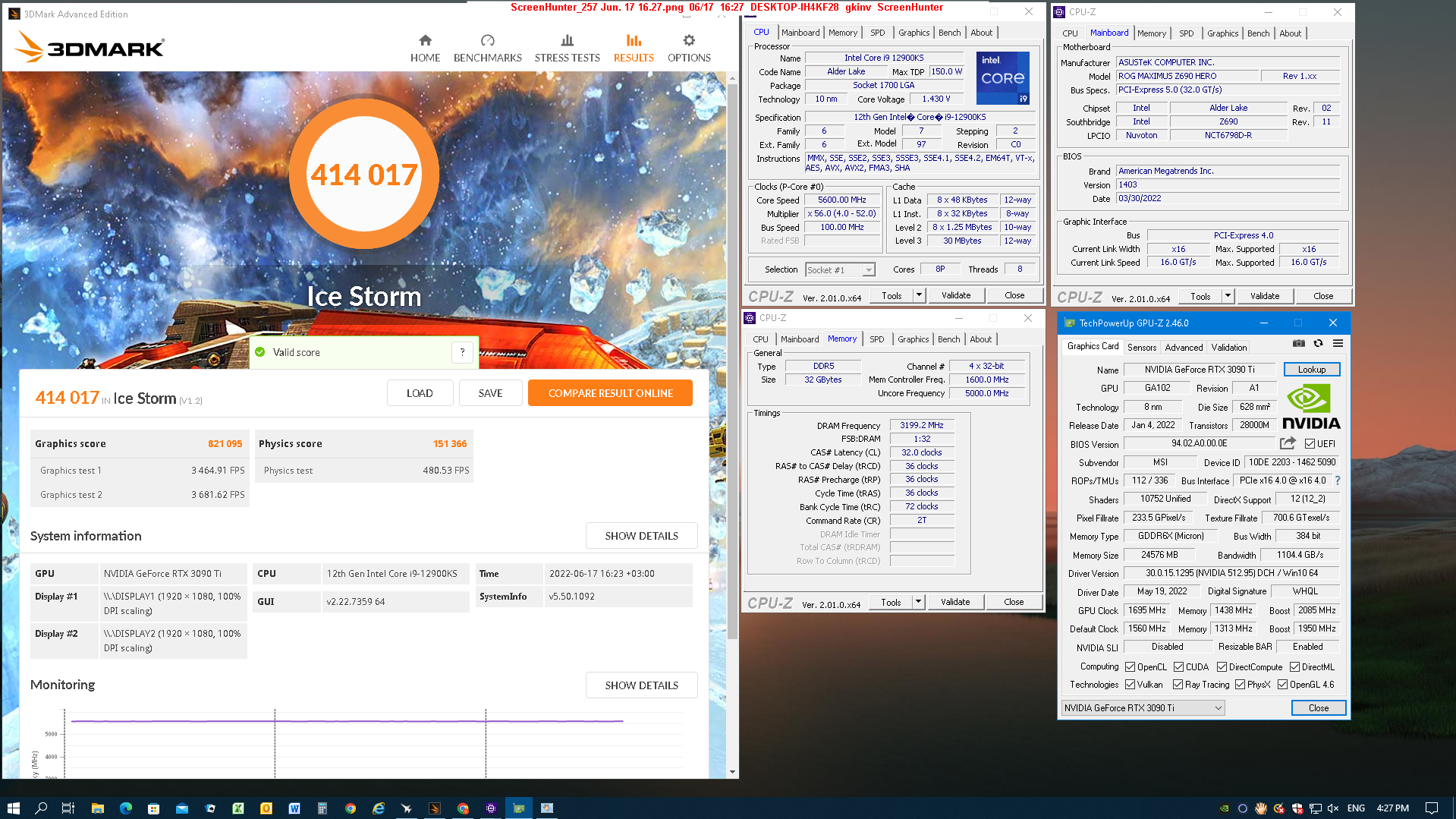This screenshot has width=1456, height=819.
Task: Click the Lookup button in GPU-Z
Action: point(1312,370)
